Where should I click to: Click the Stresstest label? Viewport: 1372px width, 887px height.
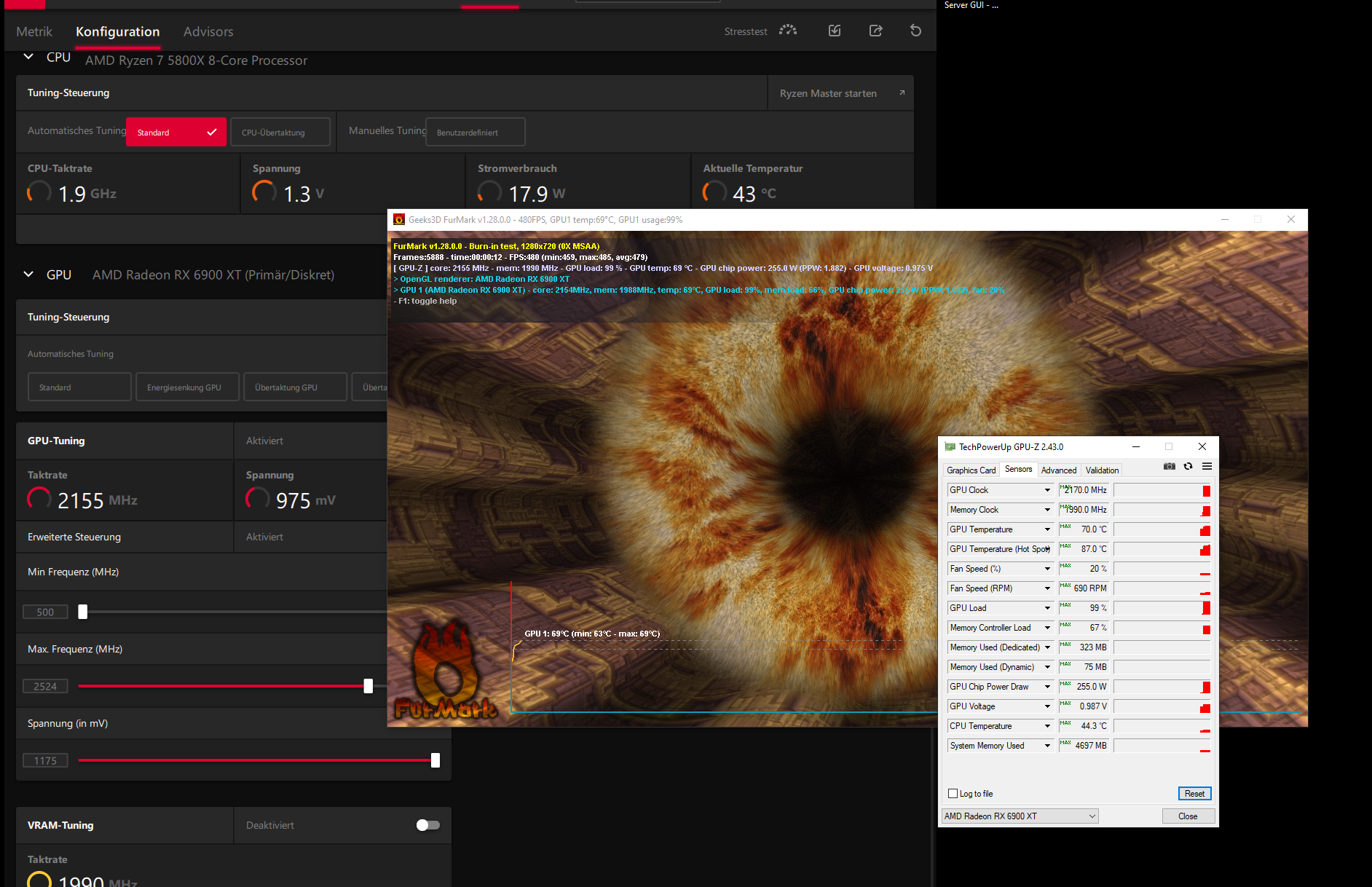coord(746,31)
